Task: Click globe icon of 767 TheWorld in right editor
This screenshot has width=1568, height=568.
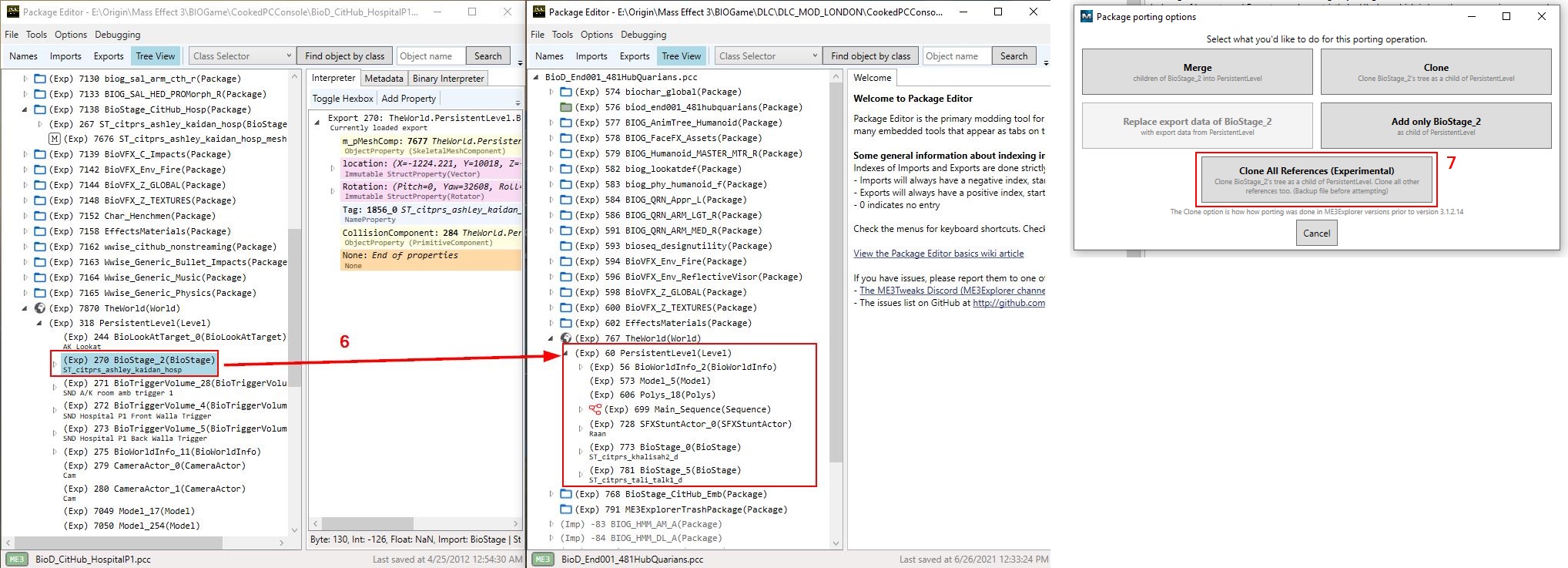Action: [566, 338]
